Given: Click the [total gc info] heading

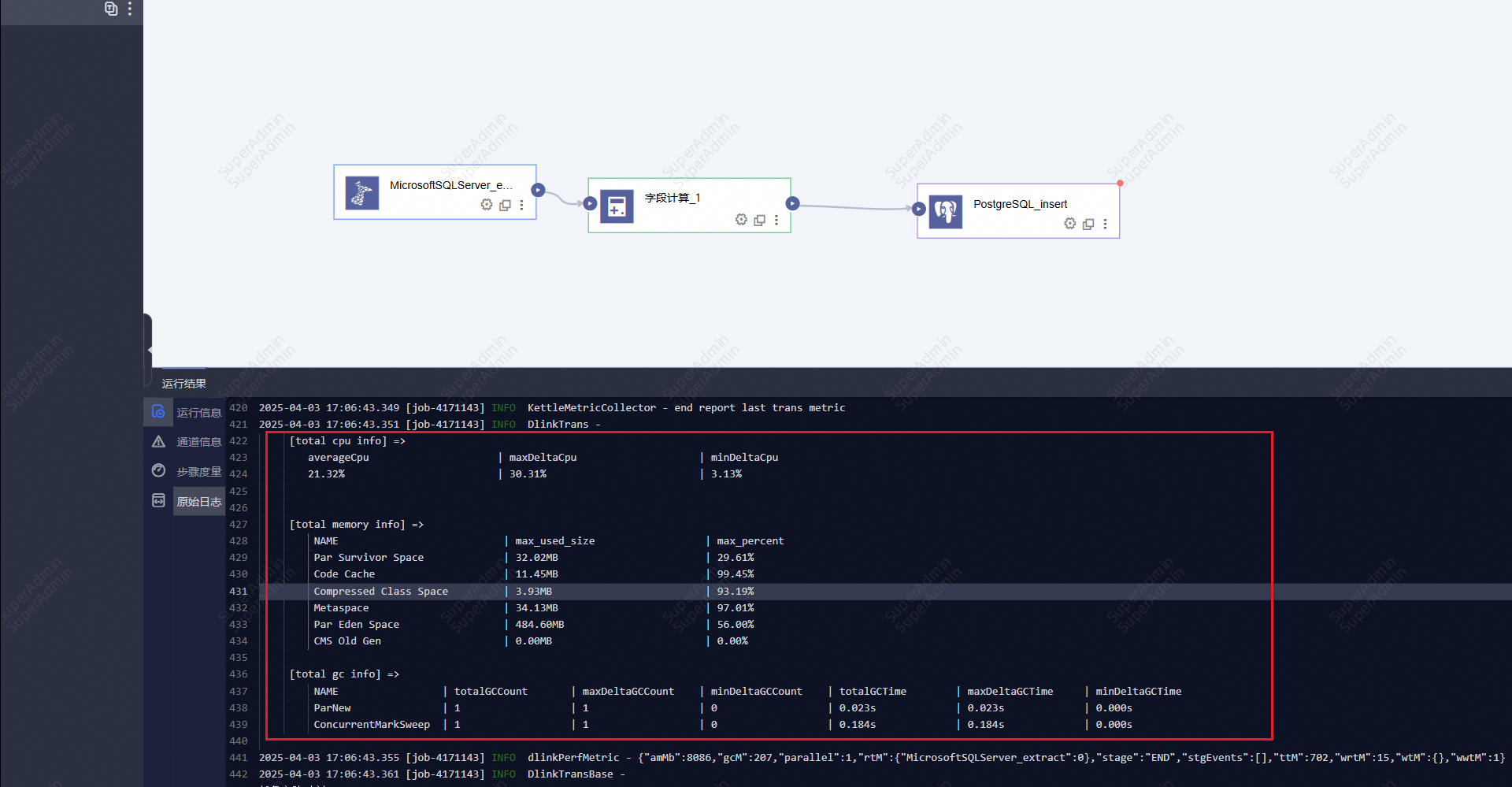Looking at the screenshot, I should click(344, 674).
